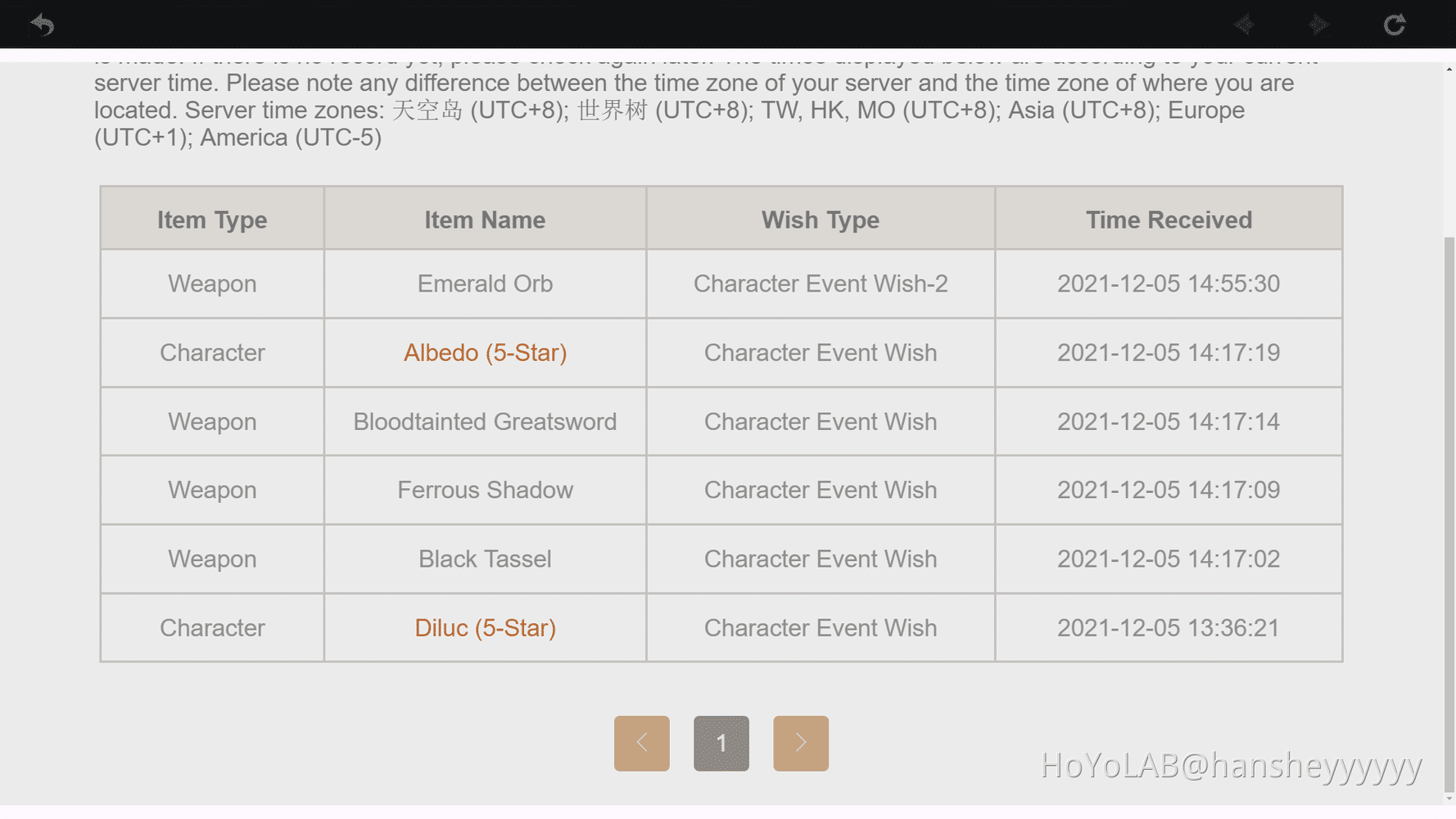Viewport: 1456px width, 819px height.
Task: Select the Emerald Orb row name
Action: [x=485, y=283]
